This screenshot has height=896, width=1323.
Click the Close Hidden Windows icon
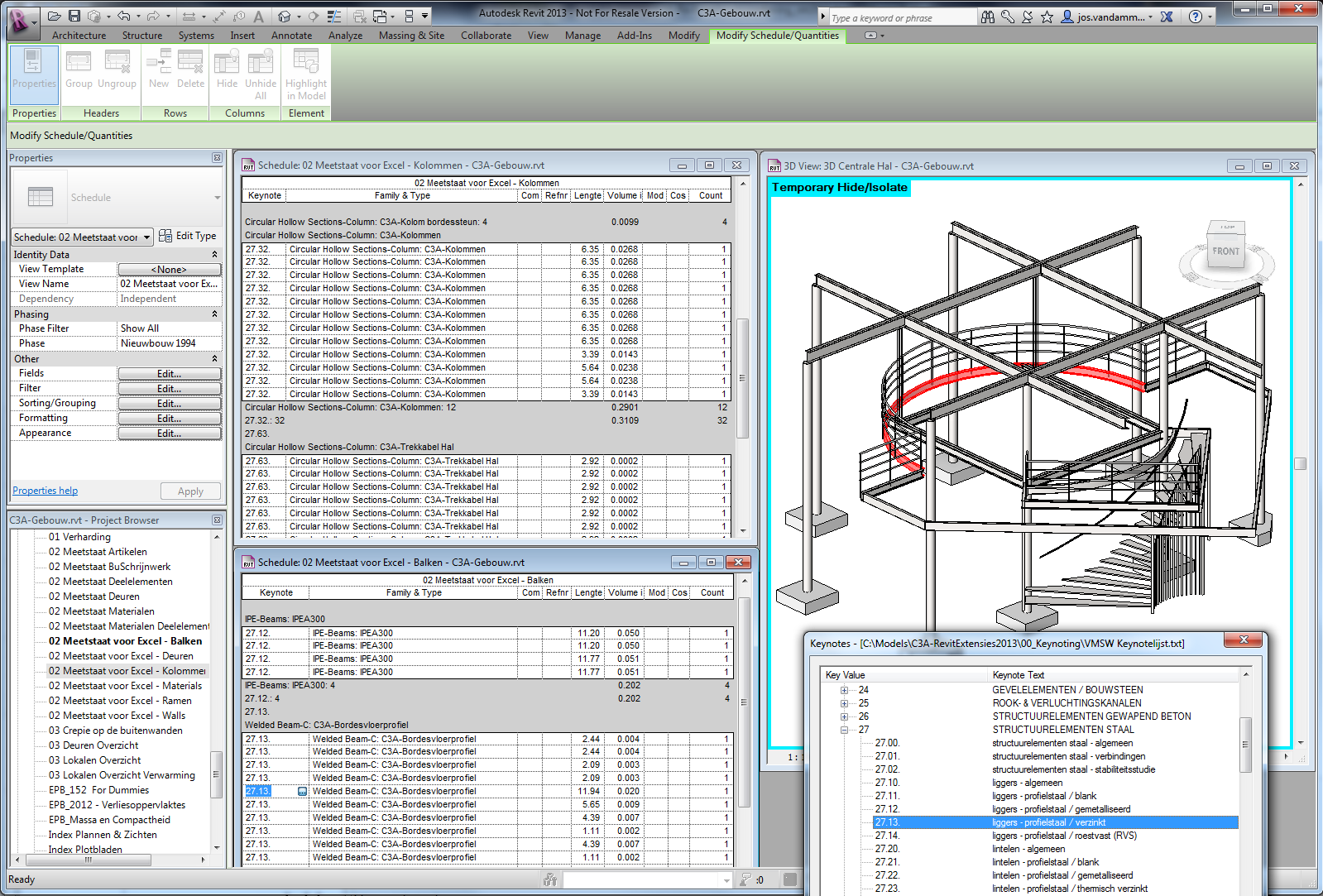(x=360, y=16)
